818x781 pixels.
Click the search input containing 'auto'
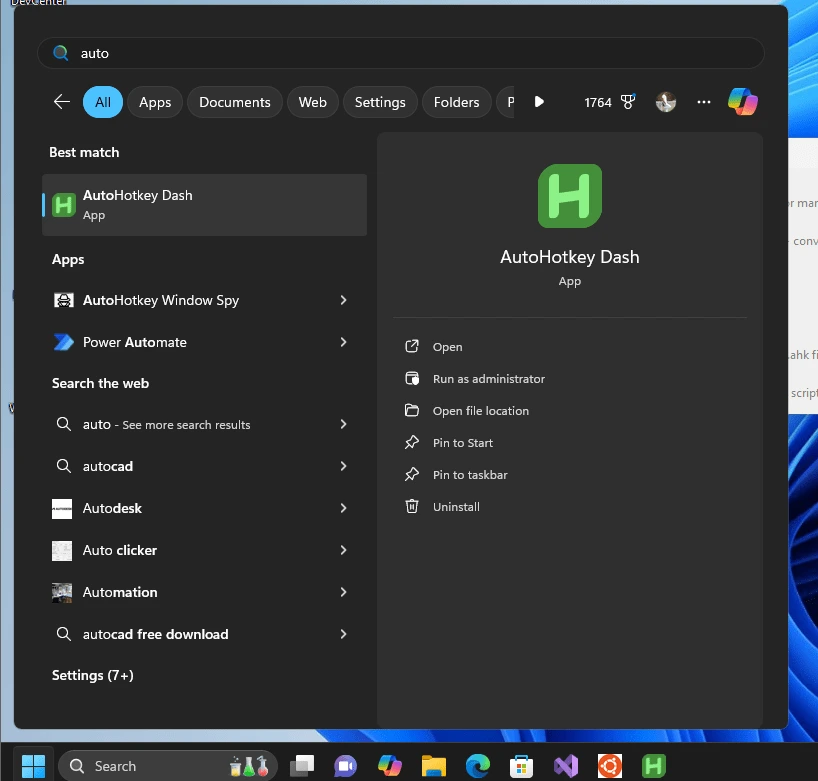(x=401, y=53)
